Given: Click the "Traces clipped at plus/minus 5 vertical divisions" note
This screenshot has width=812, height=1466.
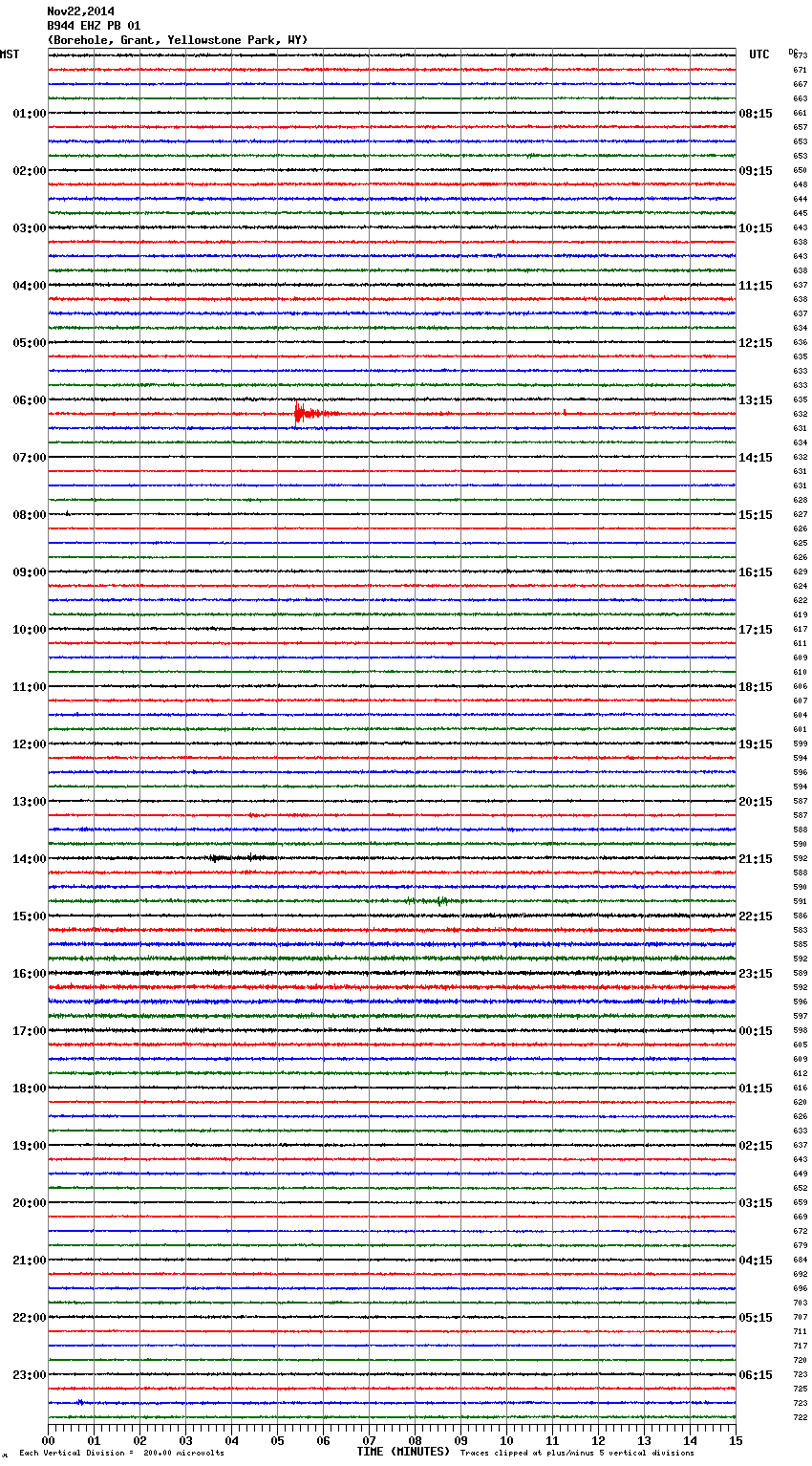Looking at the screenshot, I should click(x=577, y=1453).
